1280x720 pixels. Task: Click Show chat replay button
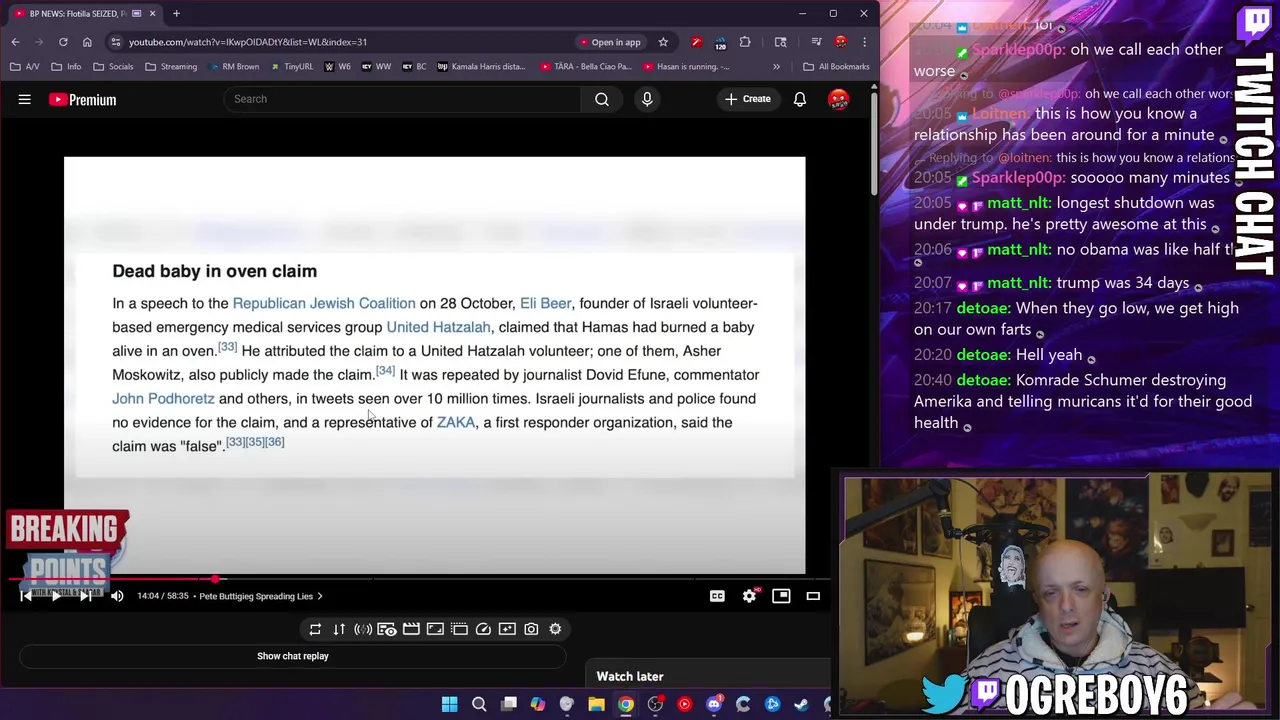pyautogui.click(x=292, y=656)
